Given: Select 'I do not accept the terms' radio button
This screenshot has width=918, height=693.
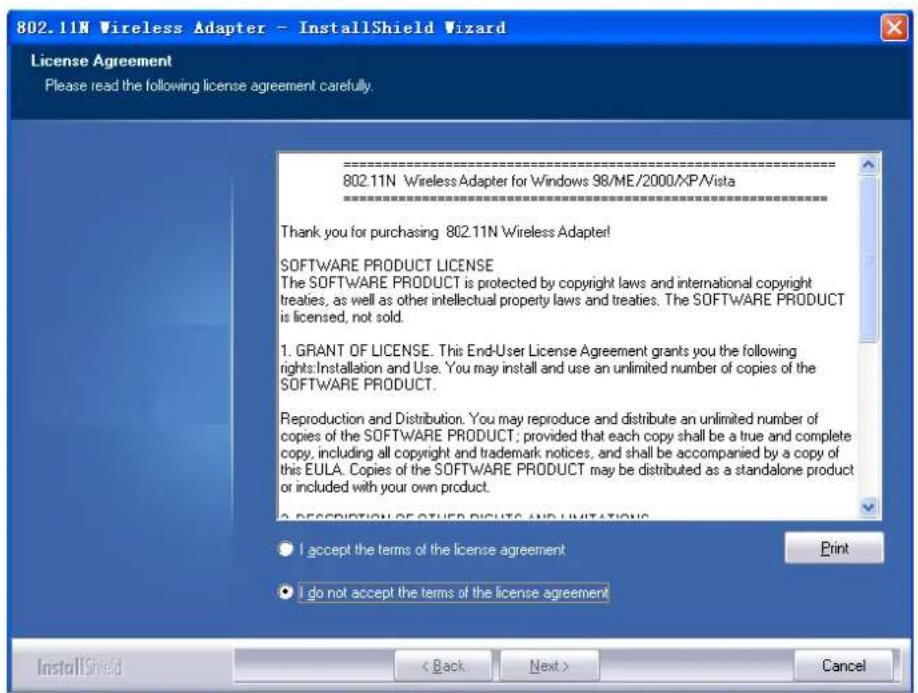Looking at the screenshot, I should [x=285, y=592].
